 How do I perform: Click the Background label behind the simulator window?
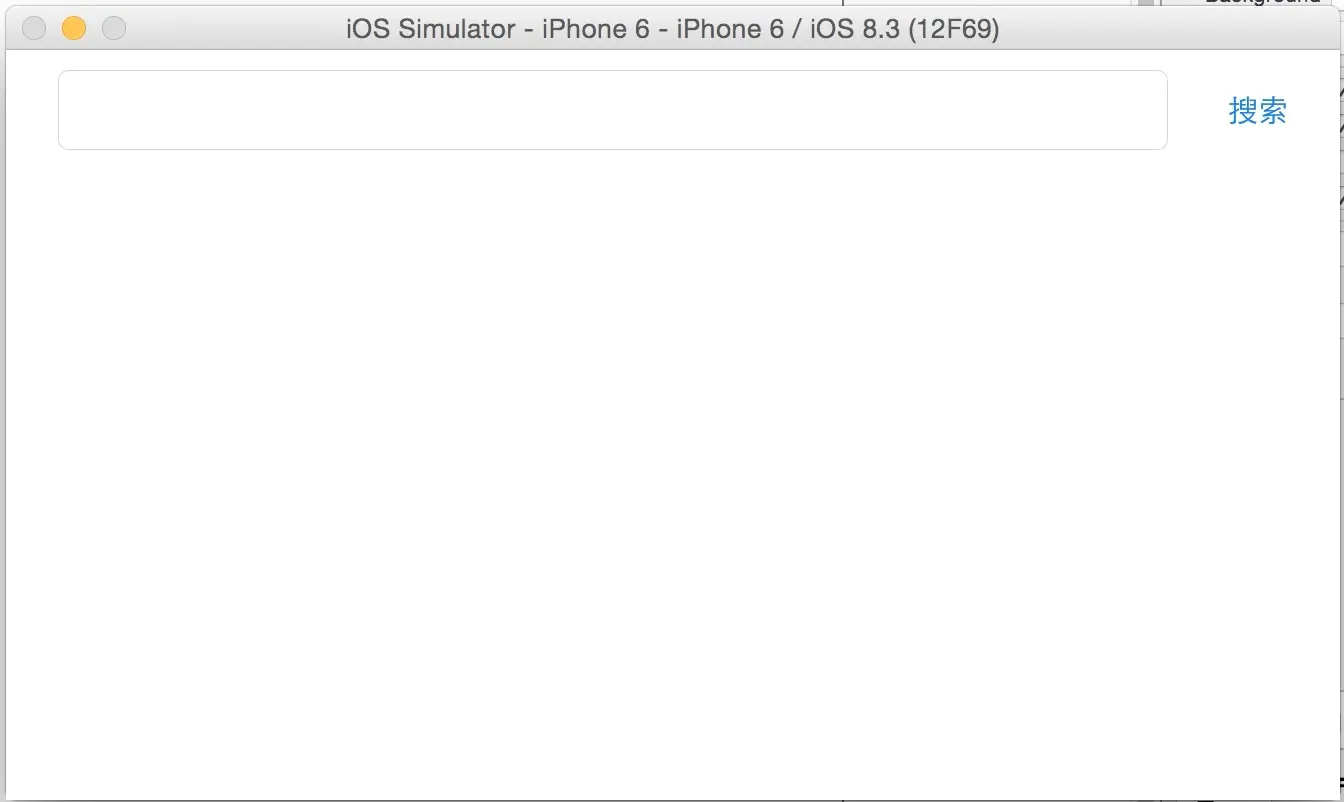click(1262, 3)
